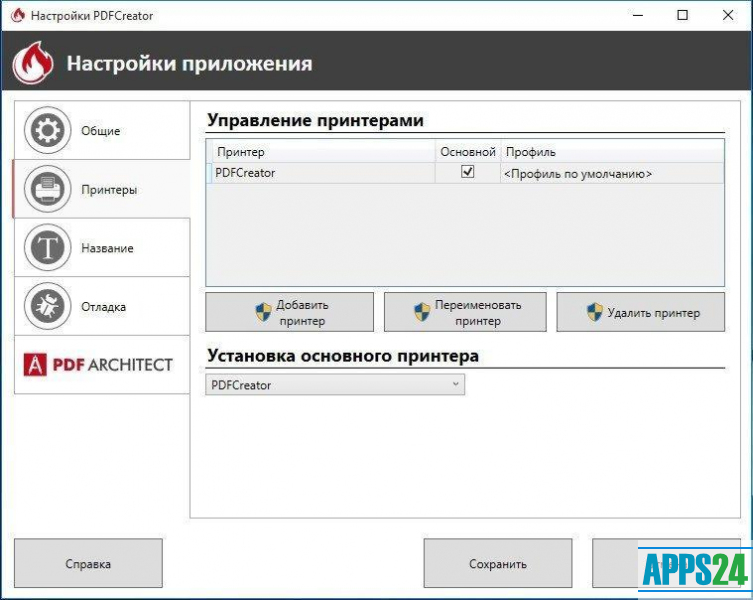Minimize the Настройки PDFCreator window
This screenshot has width=753, height=600.
(638, 15)
